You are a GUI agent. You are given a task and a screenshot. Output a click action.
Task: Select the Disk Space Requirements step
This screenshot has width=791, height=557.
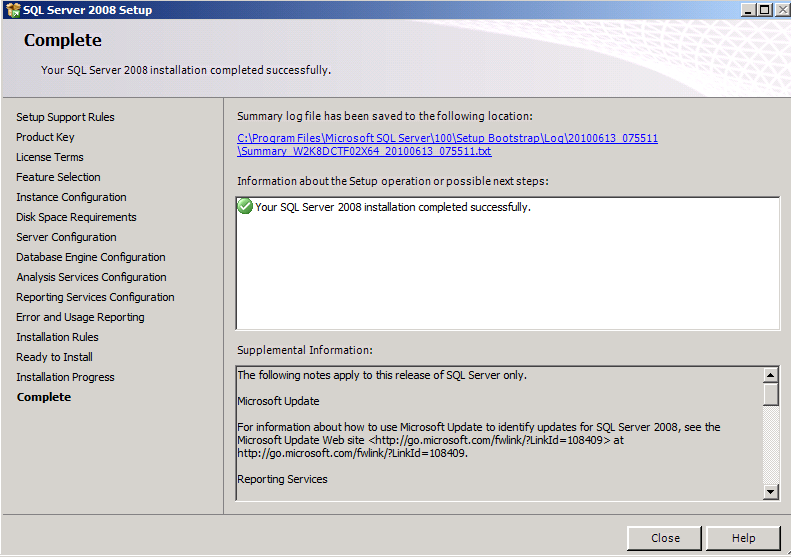76,217
